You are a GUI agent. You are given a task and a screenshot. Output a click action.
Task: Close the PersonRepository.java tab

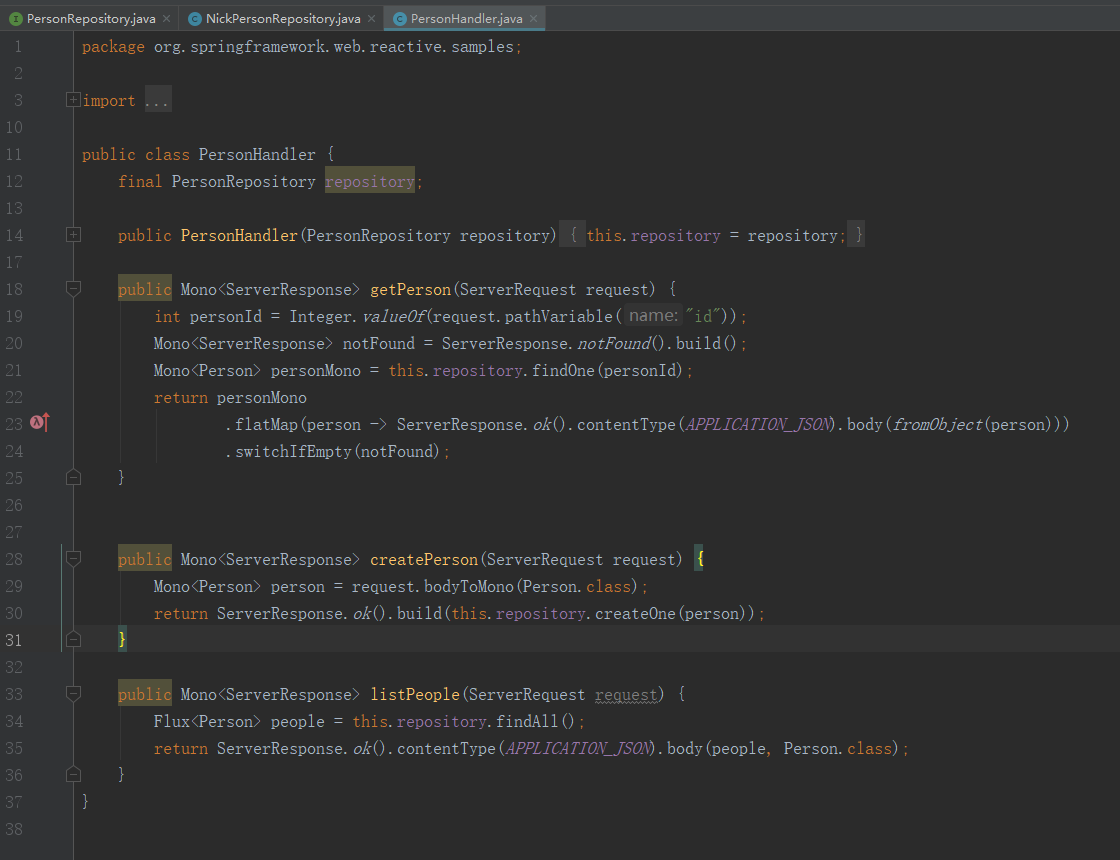click(166, 19)
